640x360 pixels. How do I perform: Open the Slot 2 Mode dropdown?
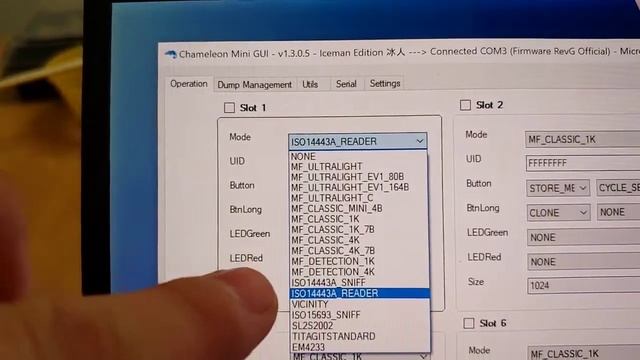[582, 140]
